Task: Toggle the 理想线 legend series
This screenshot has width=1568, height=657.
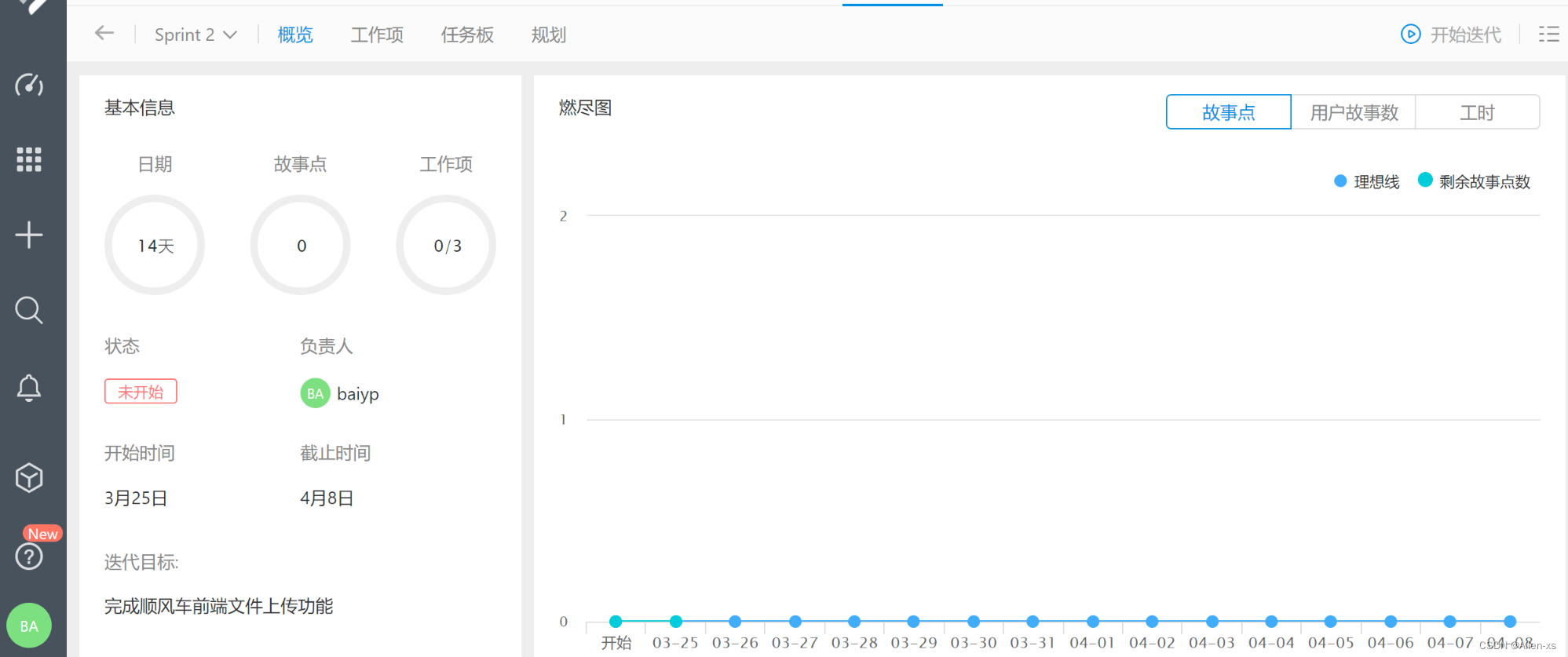Action: tap(1367, 181)
